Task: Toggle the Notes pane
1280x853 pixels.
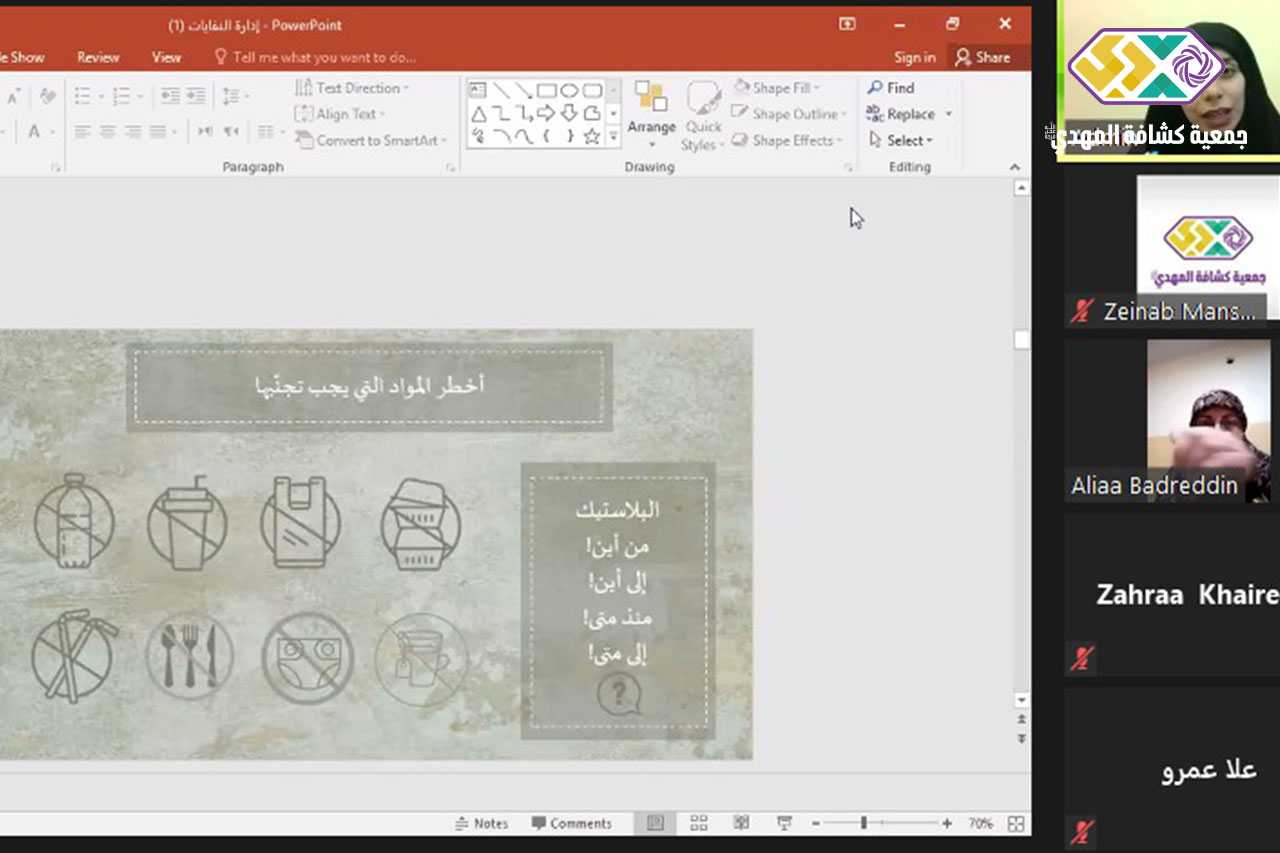Action: point(481,823)
